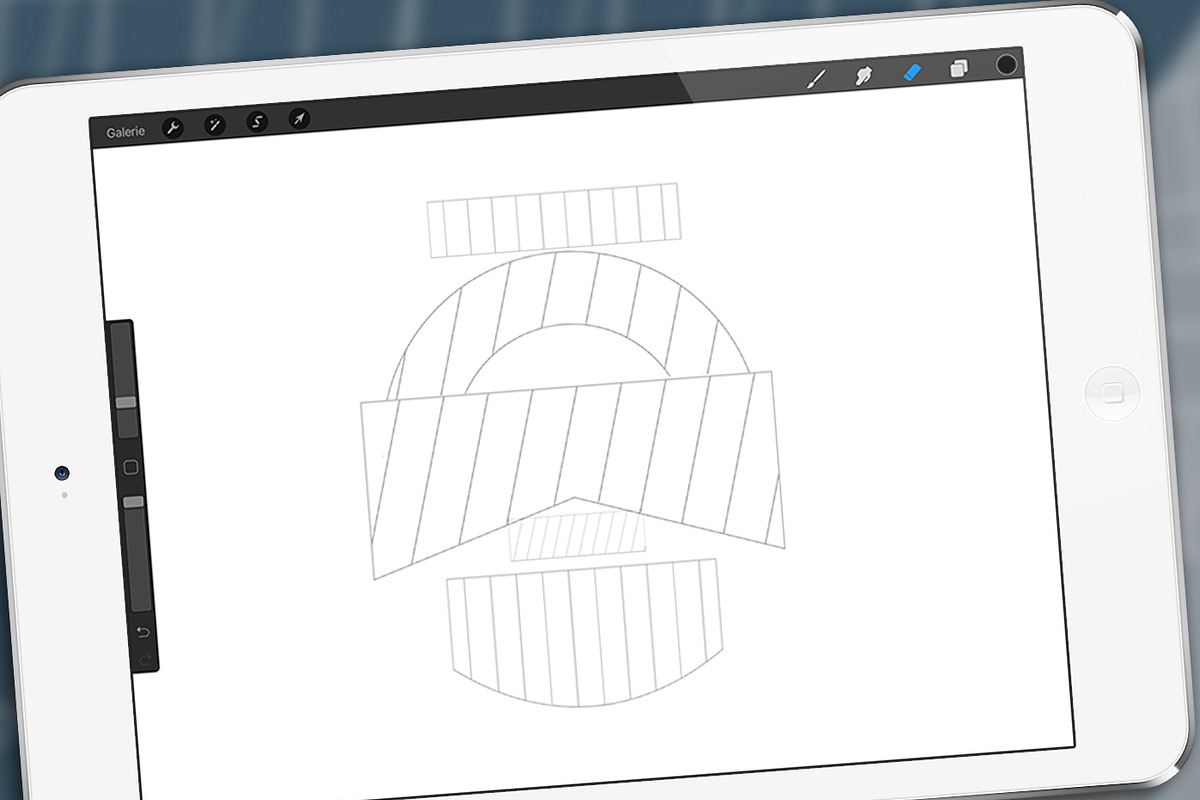Select the Smudge tool

click(863, 75)
